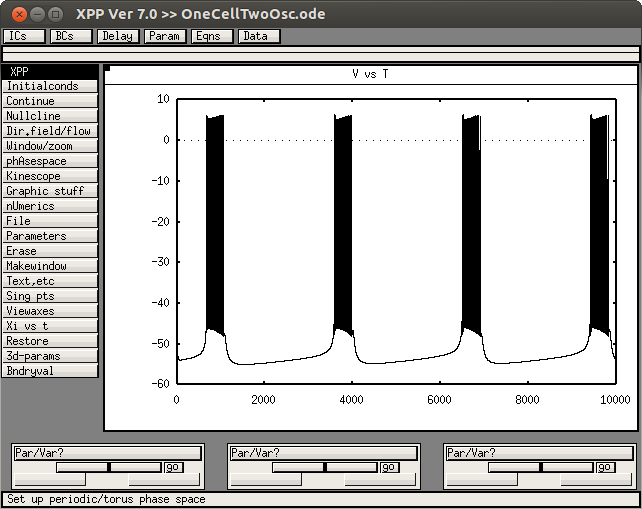
Task: Click third slider panel's lower-left value box
Action: [x=482, y=480]
